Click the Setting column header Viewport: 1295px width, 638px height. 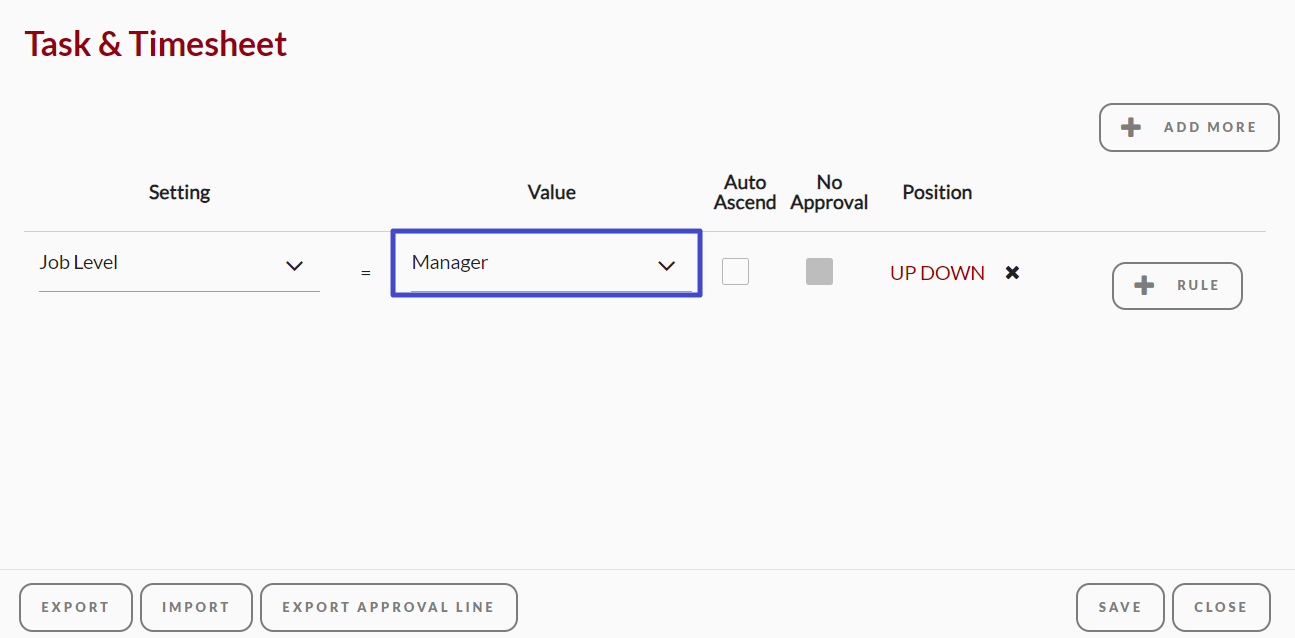click(179, 192)
